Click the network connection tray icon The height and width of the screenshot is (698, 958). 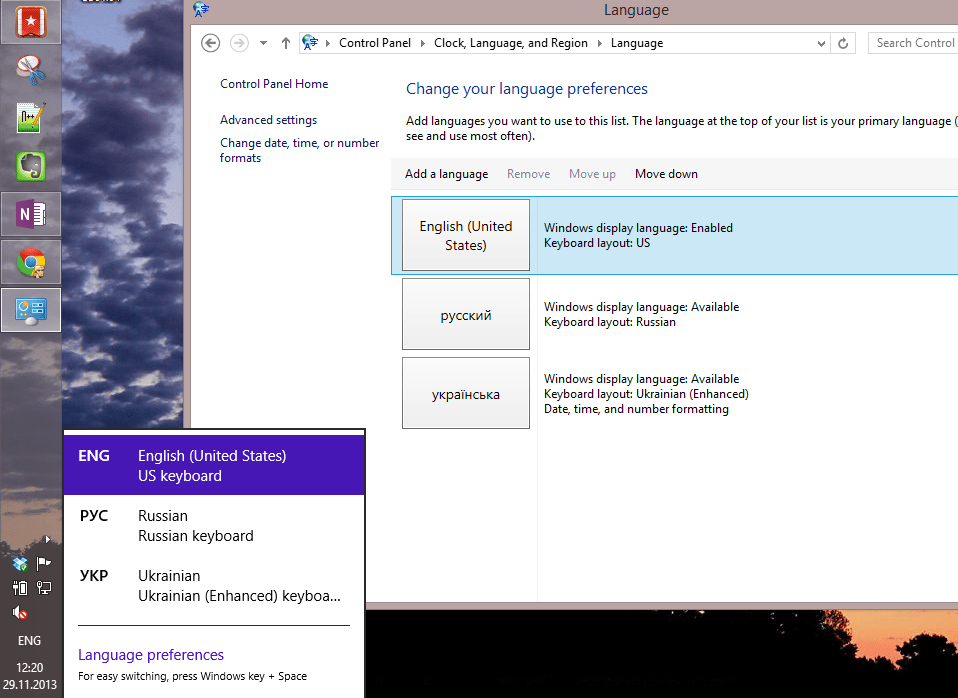pos(43,588)
